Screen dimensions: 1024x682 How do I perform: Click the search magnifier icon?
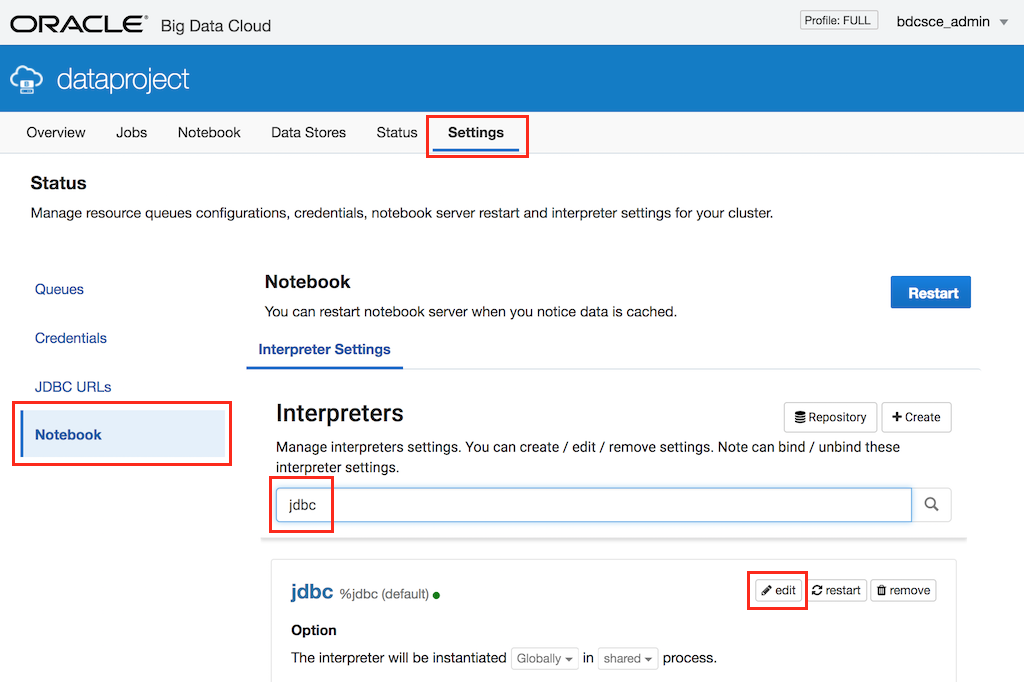[931, 504]
